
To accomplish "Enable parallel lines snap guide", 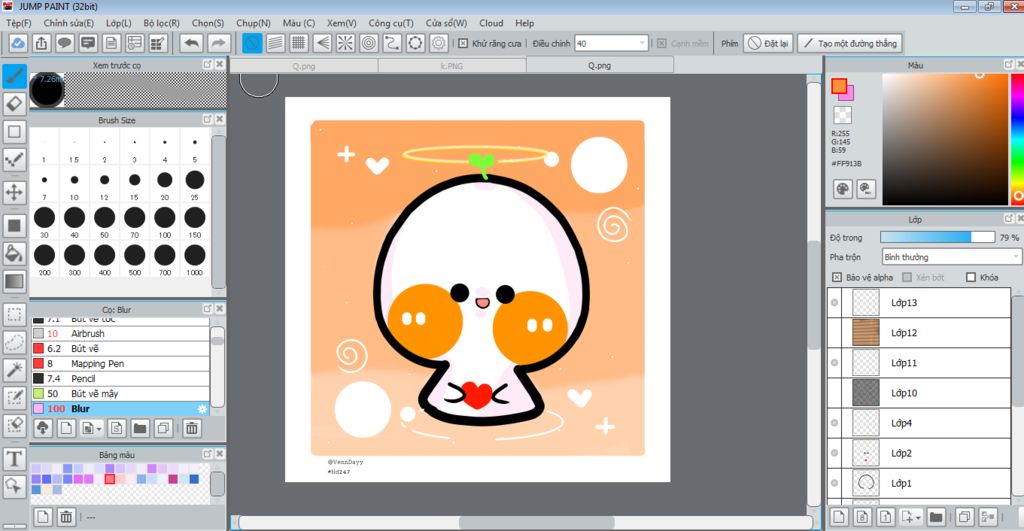I will (276, 44).
